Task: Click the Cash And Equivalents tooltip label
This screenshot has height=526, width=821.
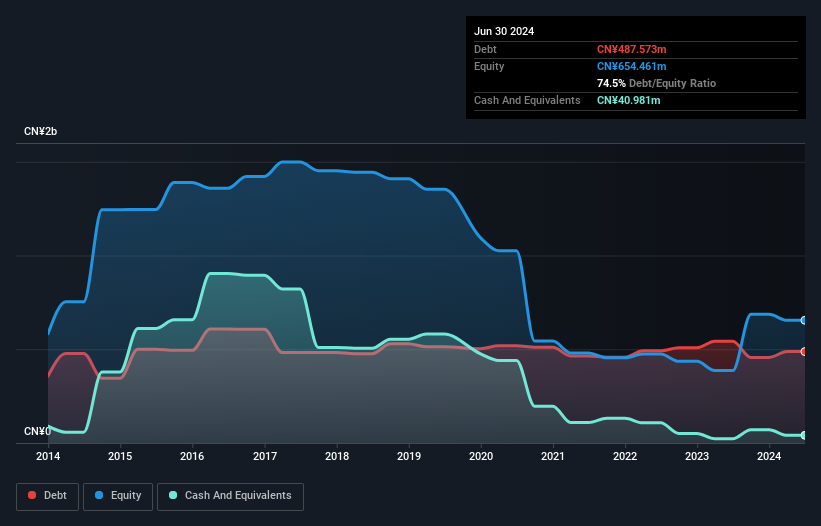Action: pos(527,100)
